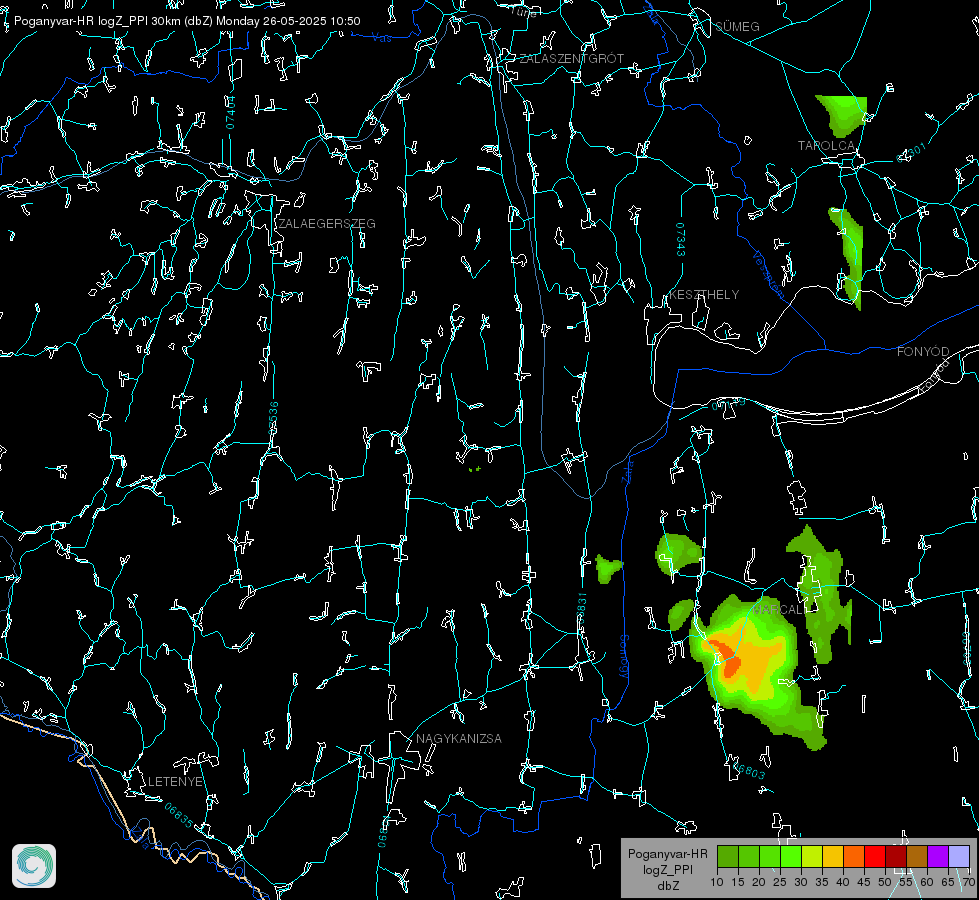Select the 50-55 dBZ dark red swatch
Viewport: 979px width, 900px height.
pyautogui.click(x=897, y=856)
